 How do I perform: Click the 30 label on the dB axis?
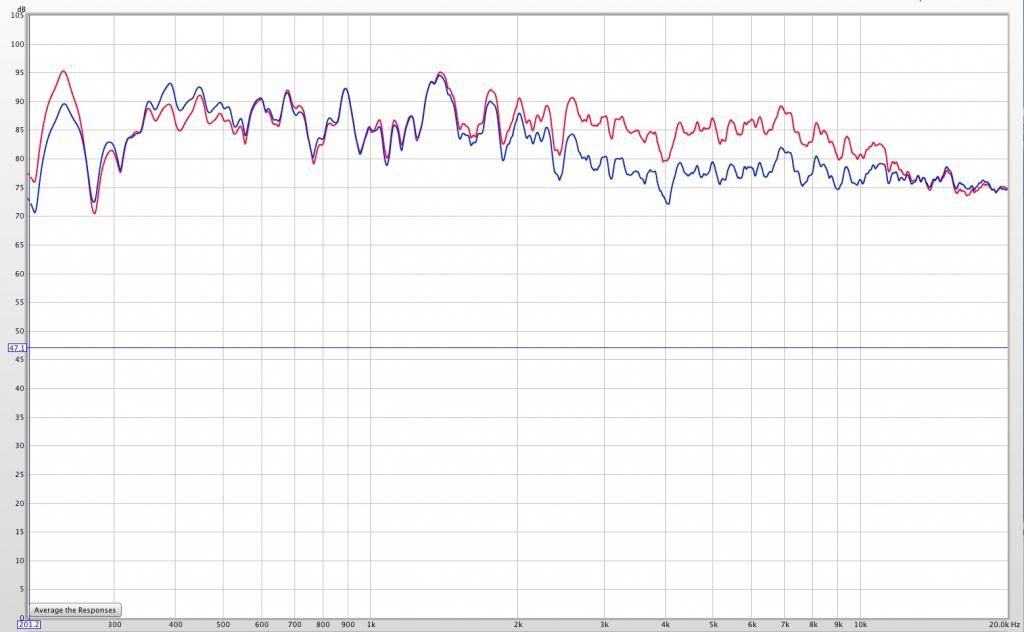(x=20, y=446)
